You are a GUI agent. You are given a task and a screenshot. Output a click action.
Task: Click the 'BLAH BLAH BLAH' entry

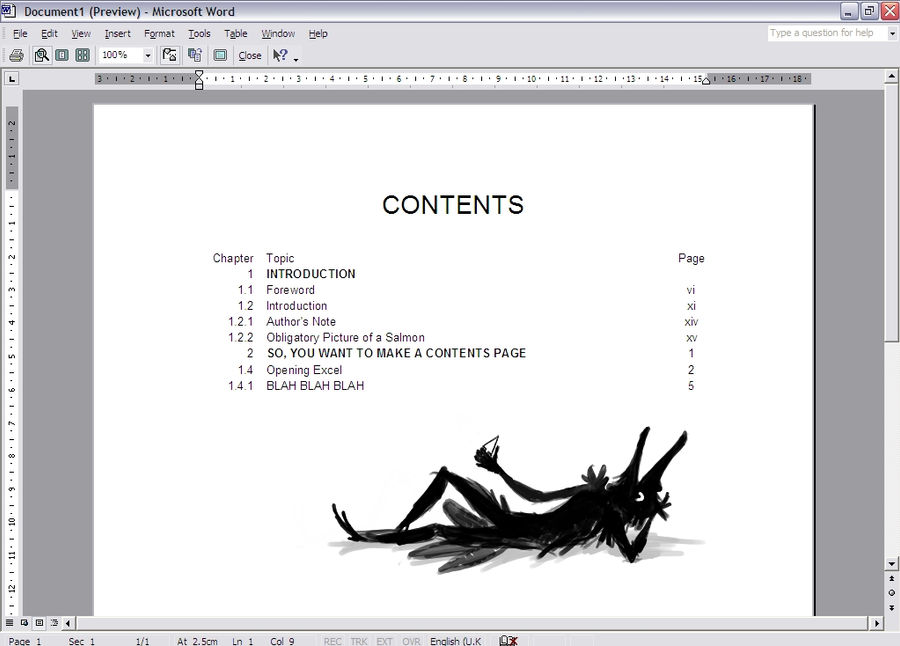pos(315,386)
